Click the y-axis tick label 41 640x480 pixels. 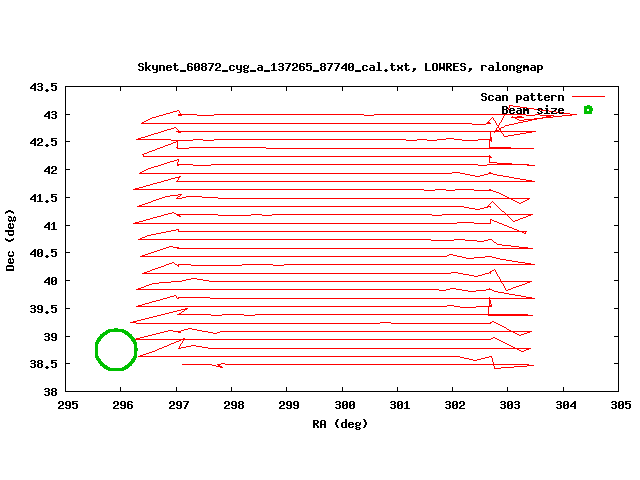click(x=51, y=226)
